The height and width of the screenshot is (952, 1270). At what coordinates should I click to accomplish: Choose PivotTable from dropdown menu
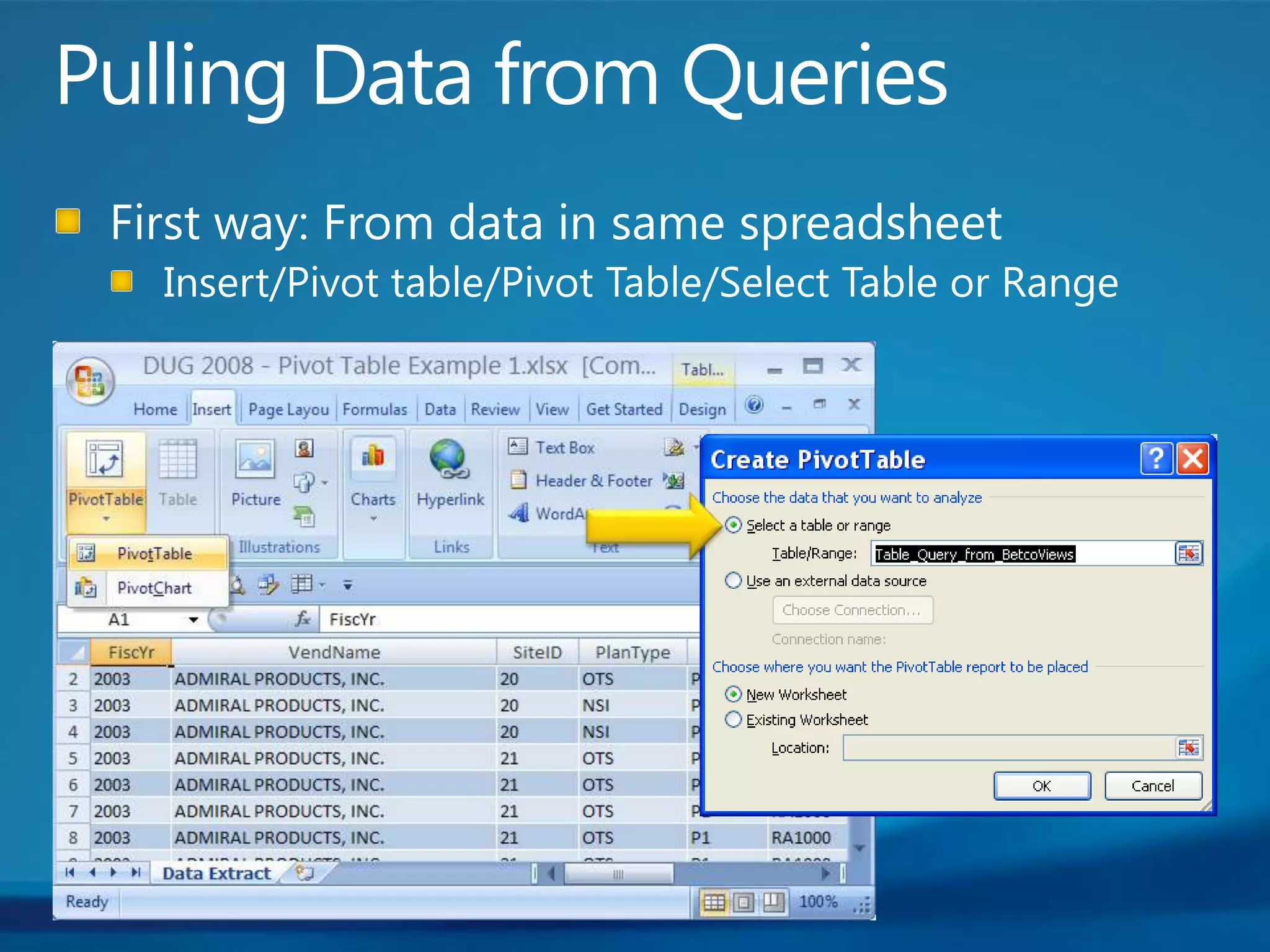coord(149,553)
